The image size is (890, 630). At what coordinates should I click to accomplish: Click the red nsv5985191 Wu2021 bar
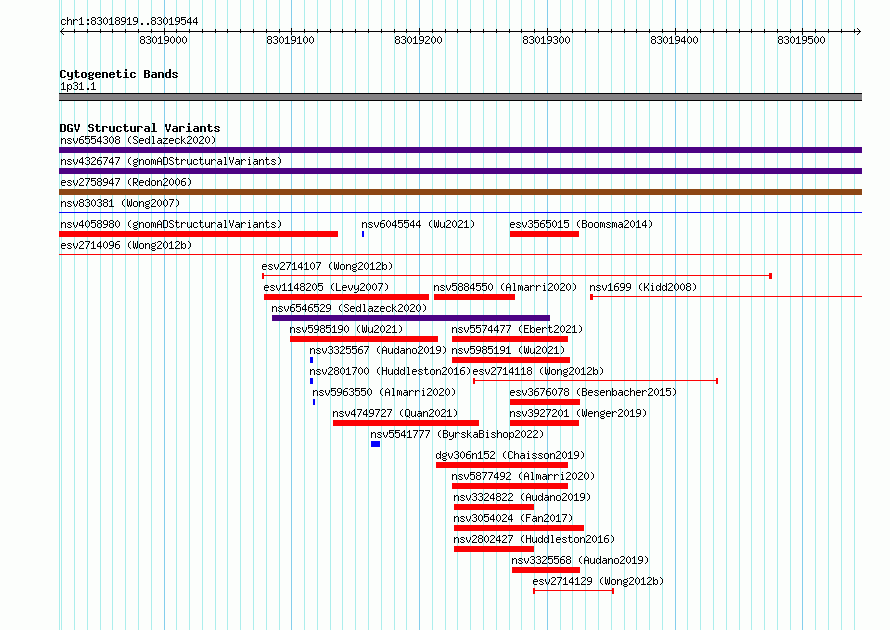(511, 360)
